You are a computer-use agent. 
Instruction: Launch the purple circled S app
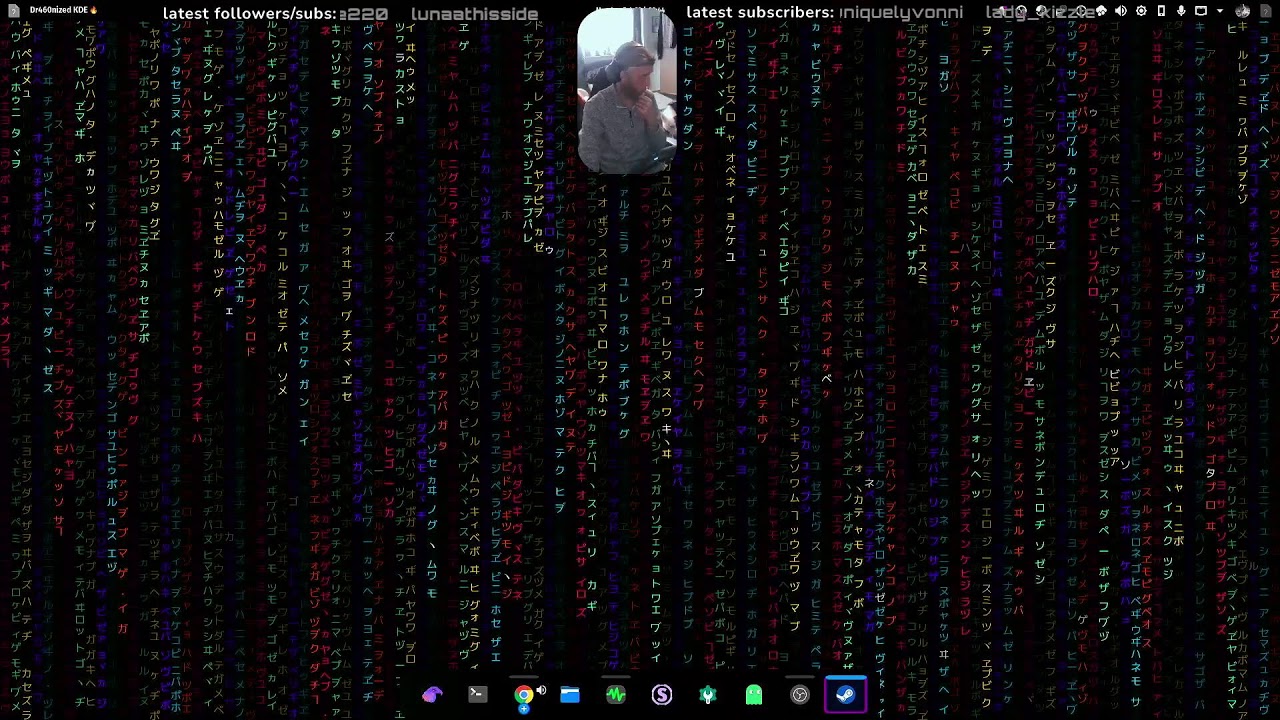pyautogui.click(x=661, y=695)
